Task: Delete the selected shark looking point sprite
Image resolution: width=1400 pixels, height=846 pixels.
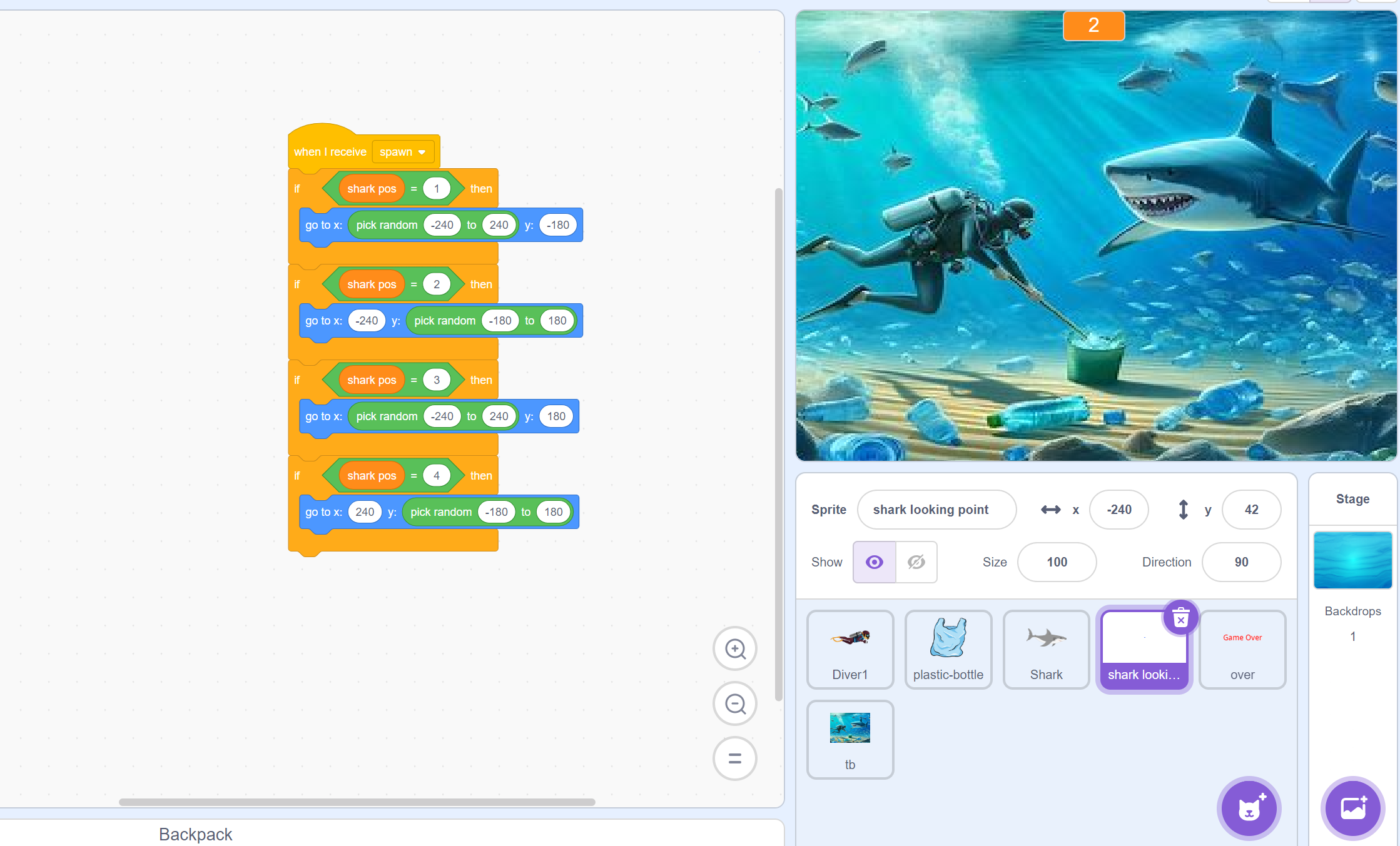Action: 1180,618
